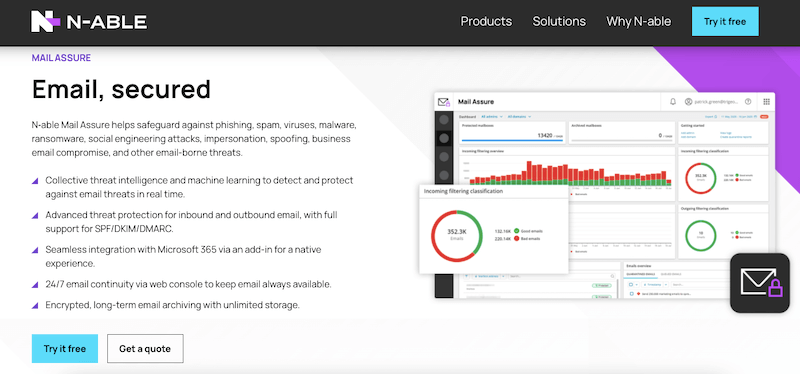
Task: Open the Timestamp filter dropdown
Action: click(654, 284)
